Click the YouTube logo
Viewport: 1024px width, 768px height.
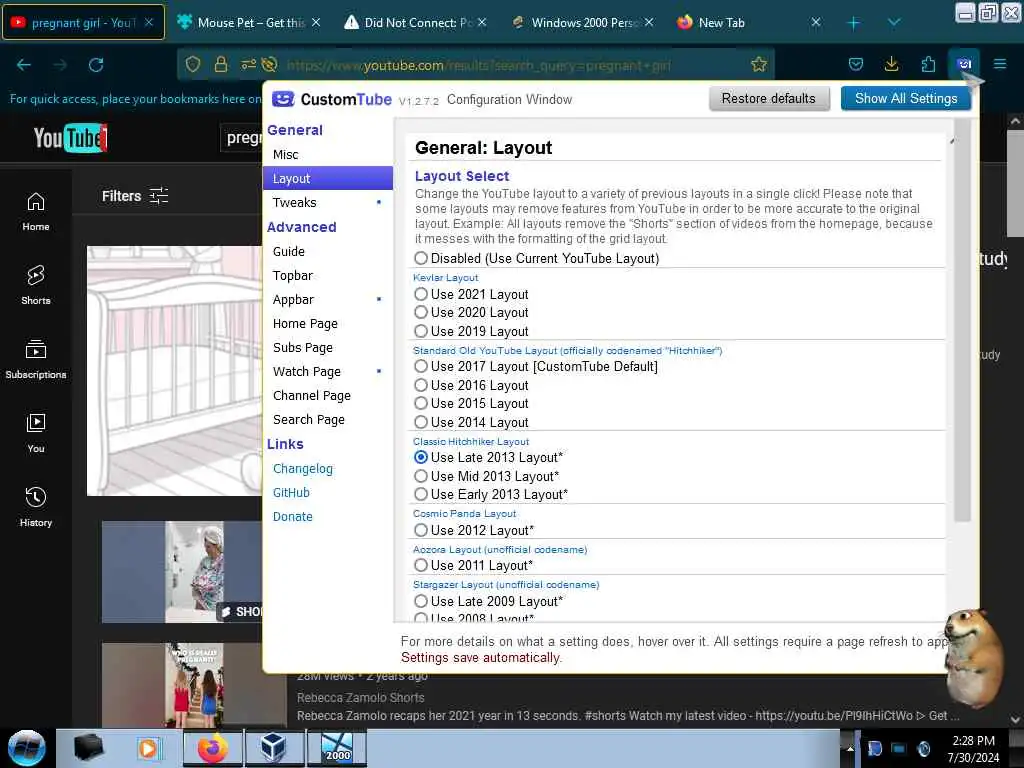pyautogui.click(x=70, y=138)
